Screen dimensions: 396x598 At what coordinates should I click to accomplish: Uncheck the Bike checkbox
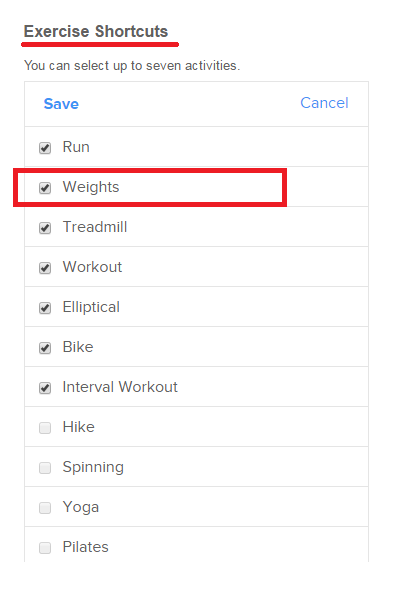[x=45, y=348]
